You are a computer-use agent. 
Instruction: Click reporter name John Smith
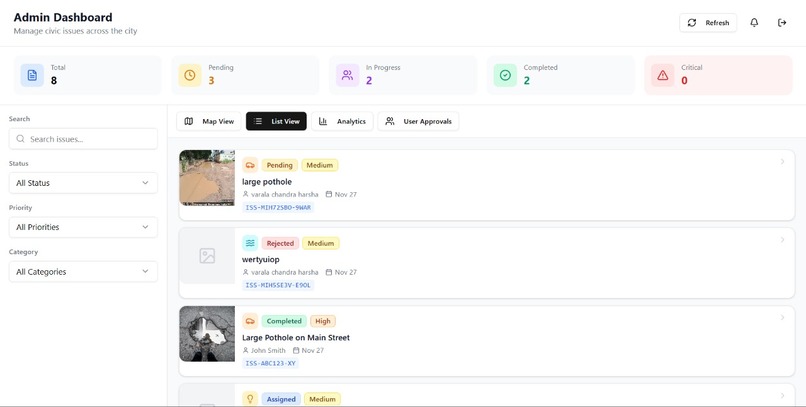coord(268,350)
